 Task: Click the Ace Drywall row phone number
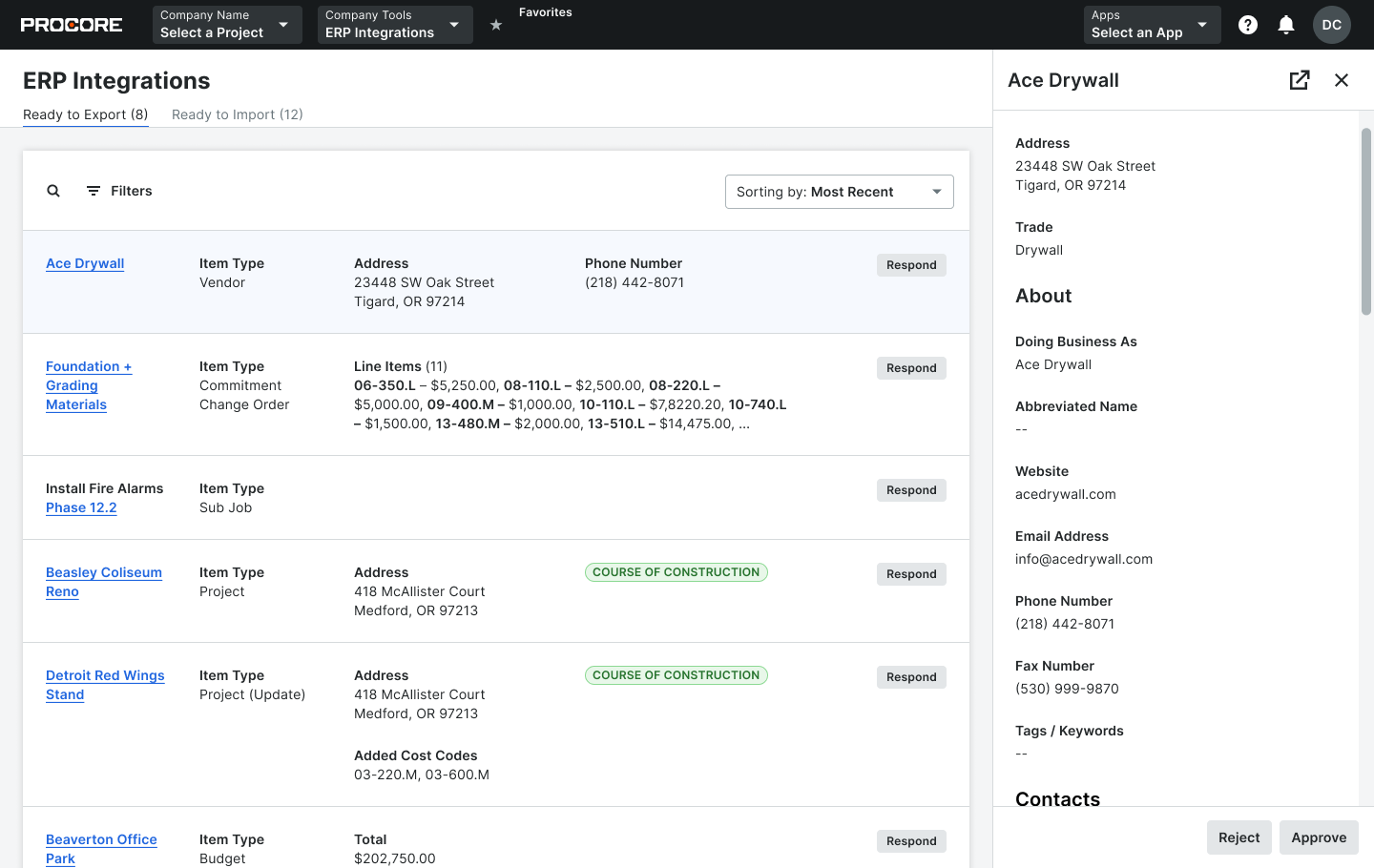[635, 282]
